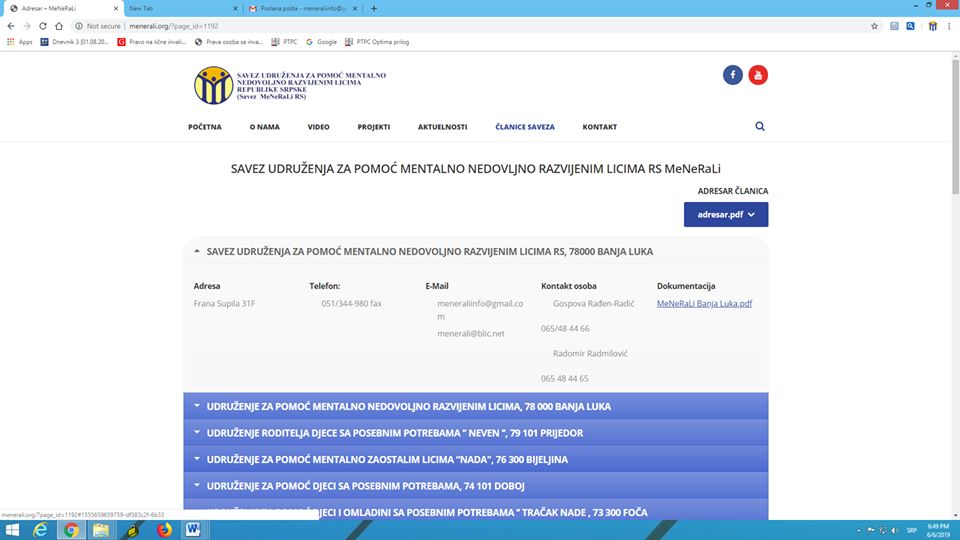Open the adresar.pdf dropdown button
The width and height of the screenshot is (960, 540).
[x=726, y=214]
